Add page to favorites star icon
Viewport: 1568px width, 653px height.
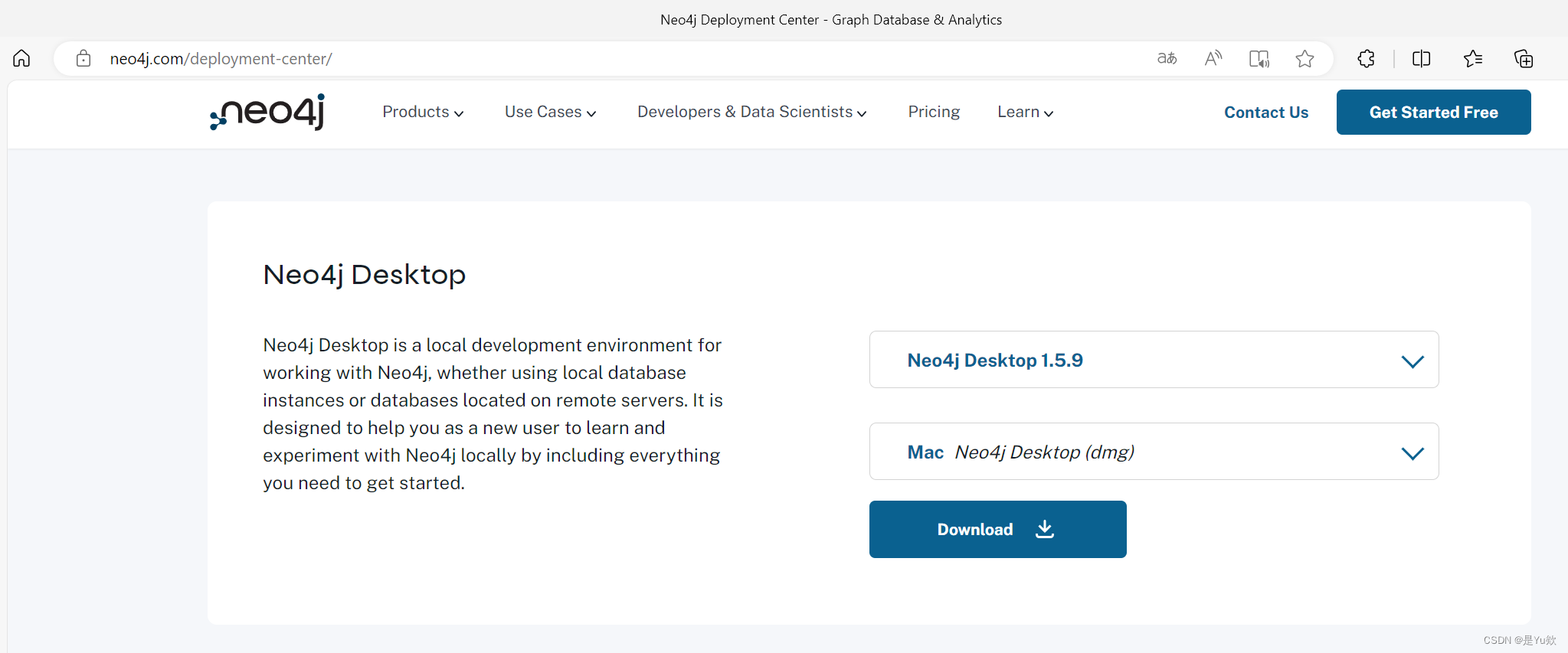point(1305,58)
